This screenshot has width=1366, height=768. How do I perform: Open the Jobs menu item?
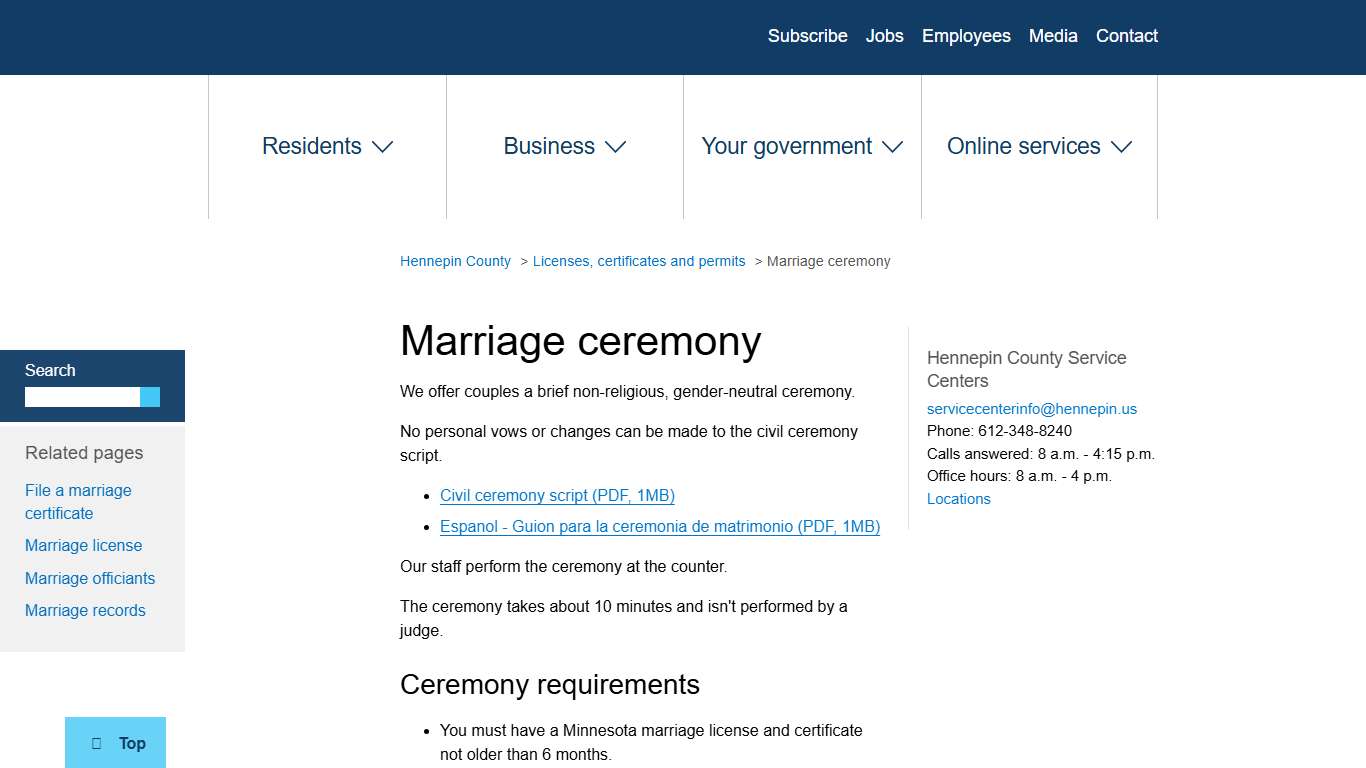884,36
